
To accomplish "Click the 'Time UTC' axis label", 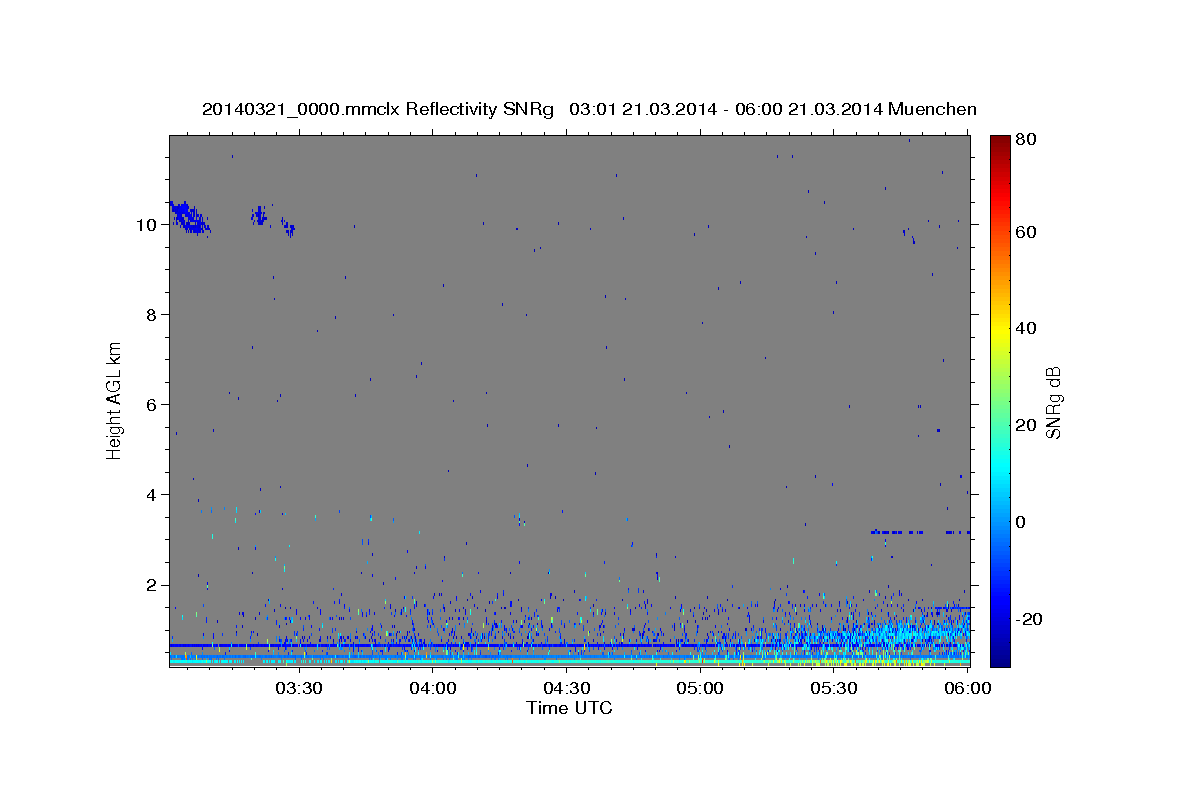I will 569,708.
